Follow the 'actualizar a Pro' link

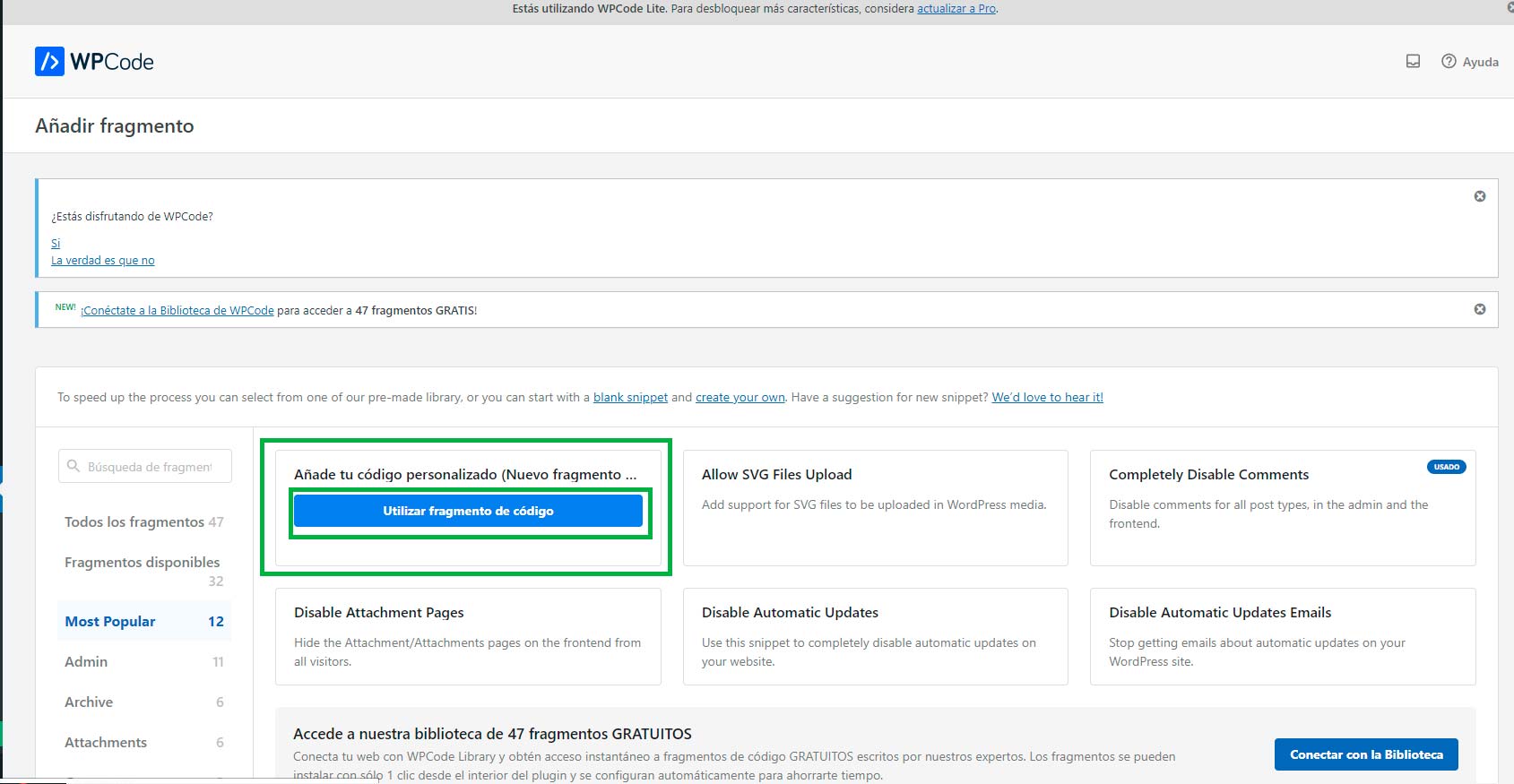(956, 9)
